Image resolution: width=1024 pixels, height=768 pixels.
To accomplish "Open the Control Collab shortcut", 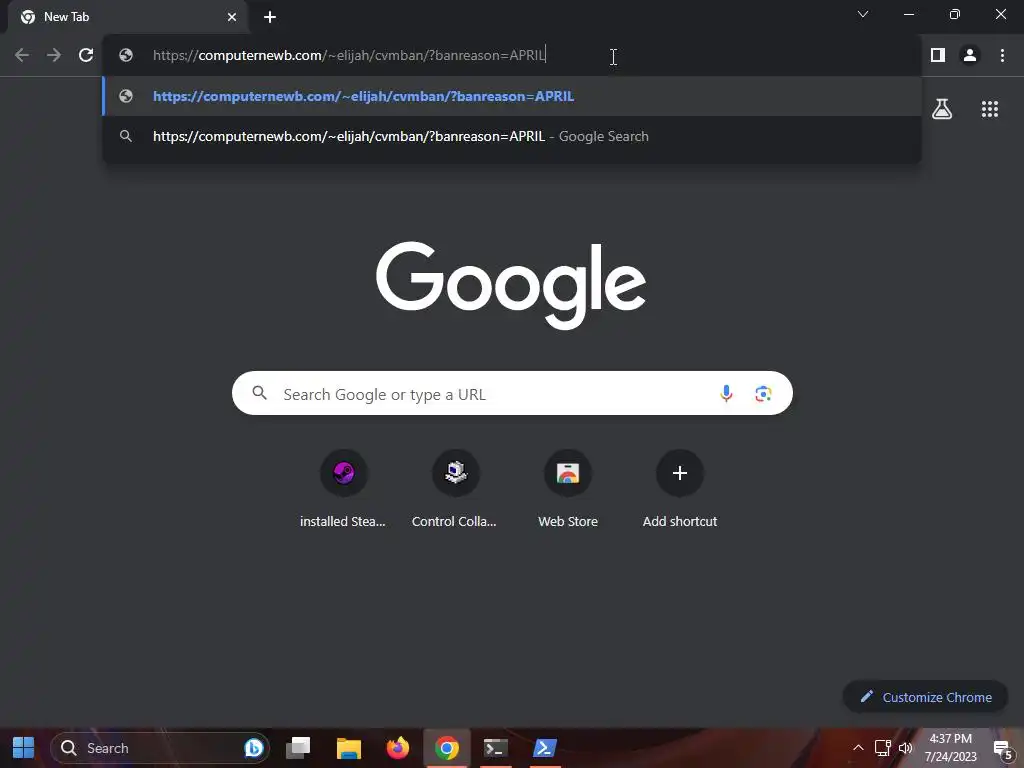I will 455,488.
